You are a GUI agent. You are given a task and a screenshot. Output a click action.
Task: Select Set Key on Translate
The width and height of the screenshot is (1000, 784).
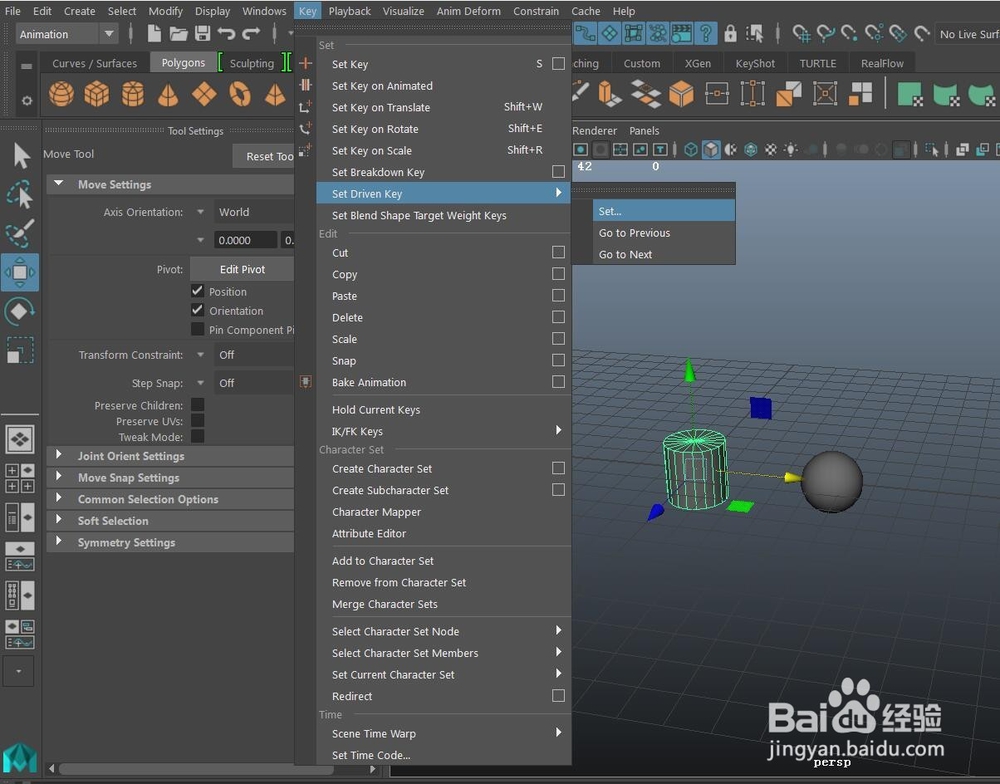point(444,107)
